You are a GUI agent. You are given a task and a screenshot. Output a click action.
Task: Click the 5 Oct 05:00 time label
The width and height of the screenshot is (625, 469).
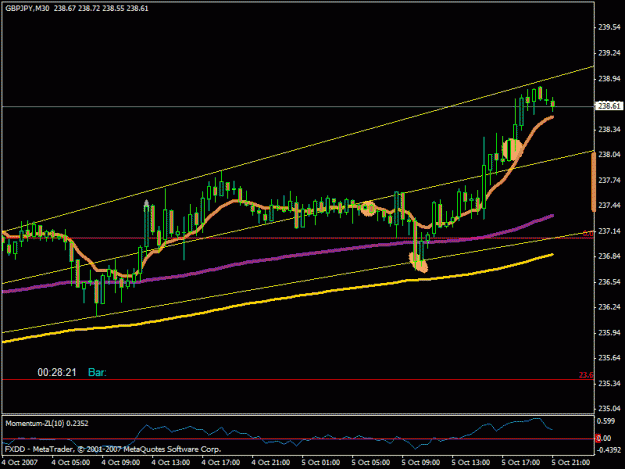coord(371,463)
